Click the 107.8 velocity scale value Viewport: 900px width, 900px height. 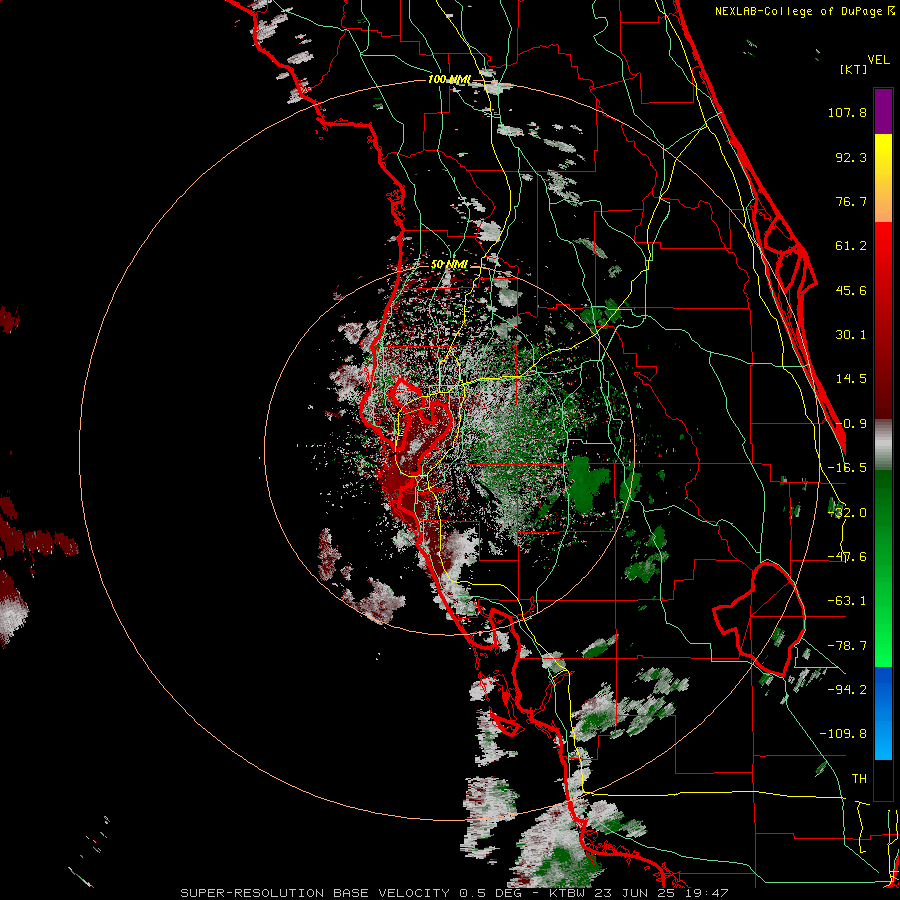[847, 112]
